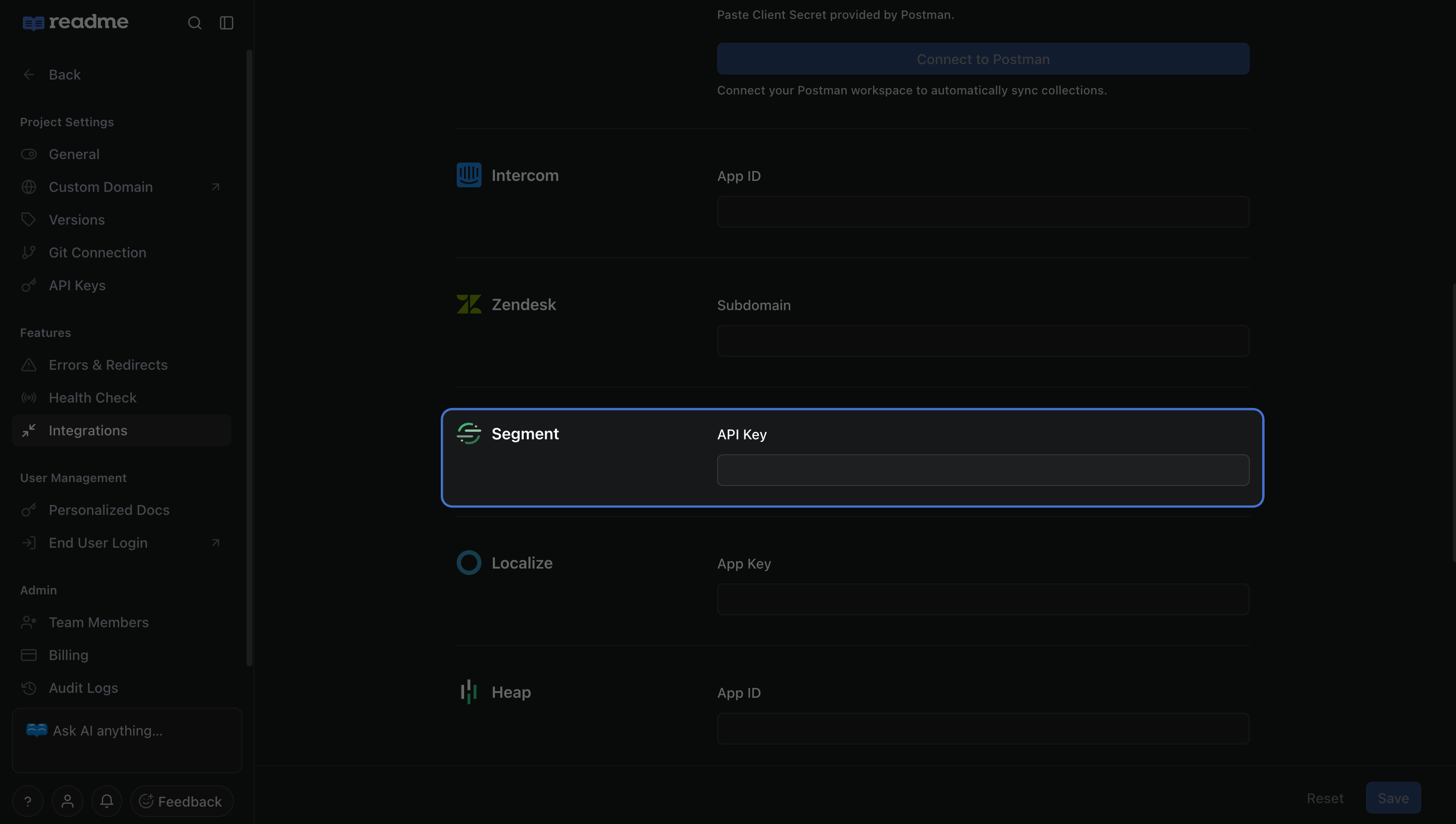Click the Custom Domain globe icon

[x=29, y=187]
